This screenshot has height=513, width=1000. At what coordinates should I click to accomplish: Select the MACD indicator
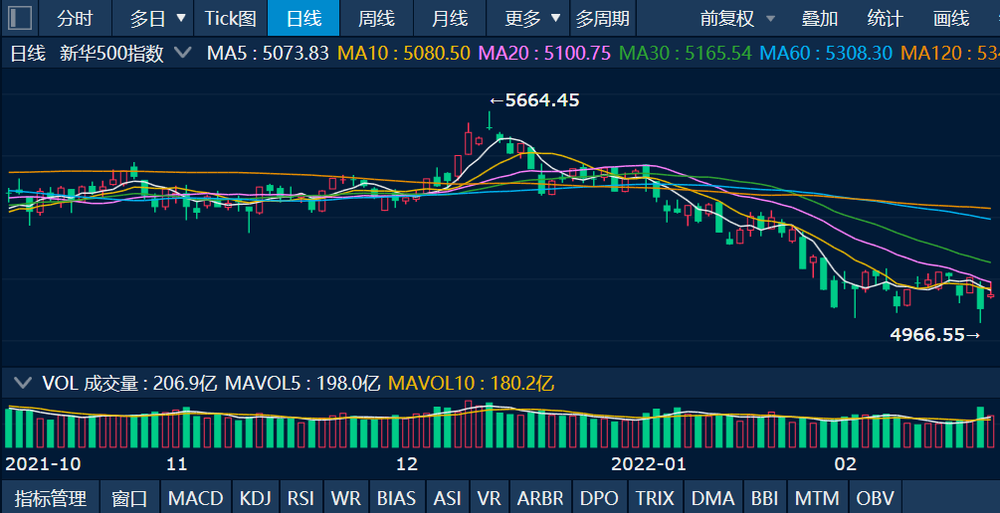(195, 497)
